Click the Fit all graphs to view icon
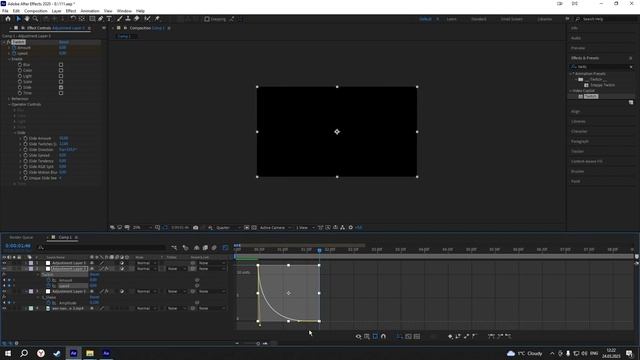This screenshot has width=640, height=360. (x=417, y=336)
